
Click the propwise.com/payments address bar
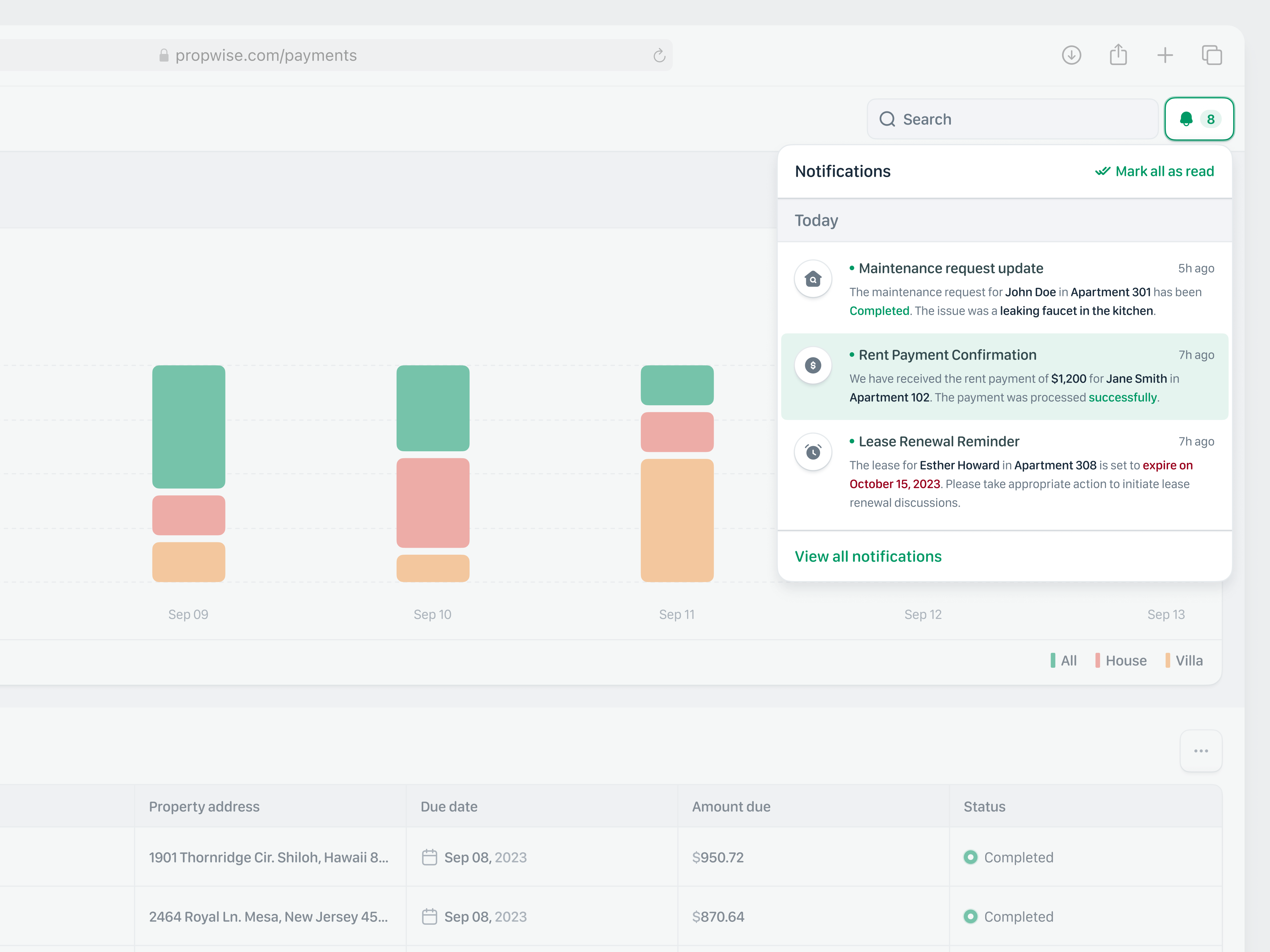coord(266,55)
